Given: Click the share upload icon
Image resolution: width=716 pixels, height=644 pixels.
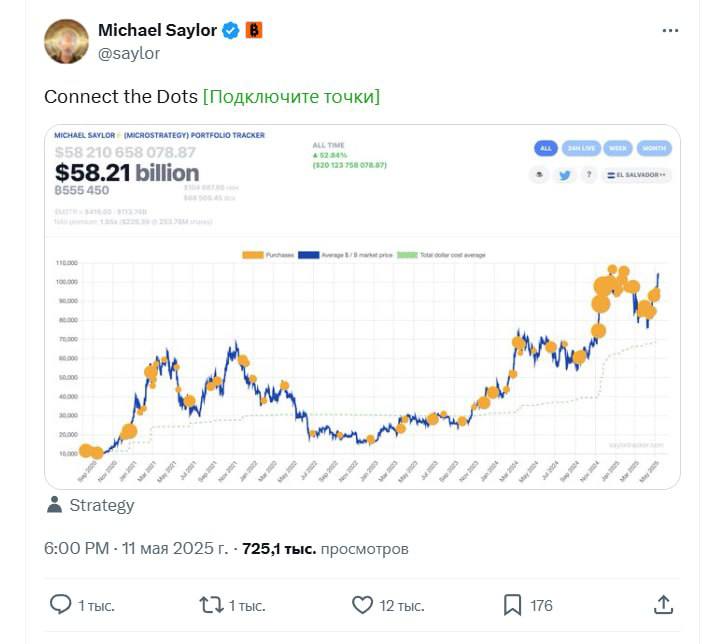Looking at the screenshot, I should (663, 605).
